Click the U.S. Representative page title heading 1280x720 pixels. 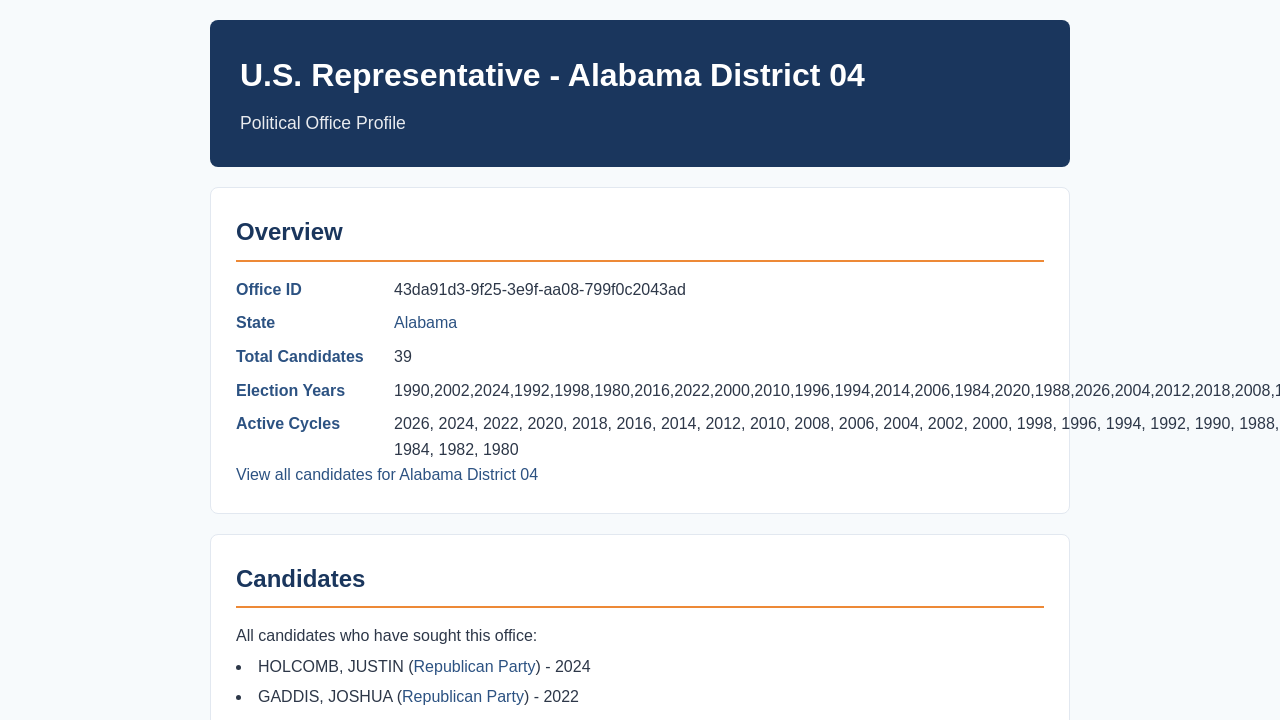[552, 75]
